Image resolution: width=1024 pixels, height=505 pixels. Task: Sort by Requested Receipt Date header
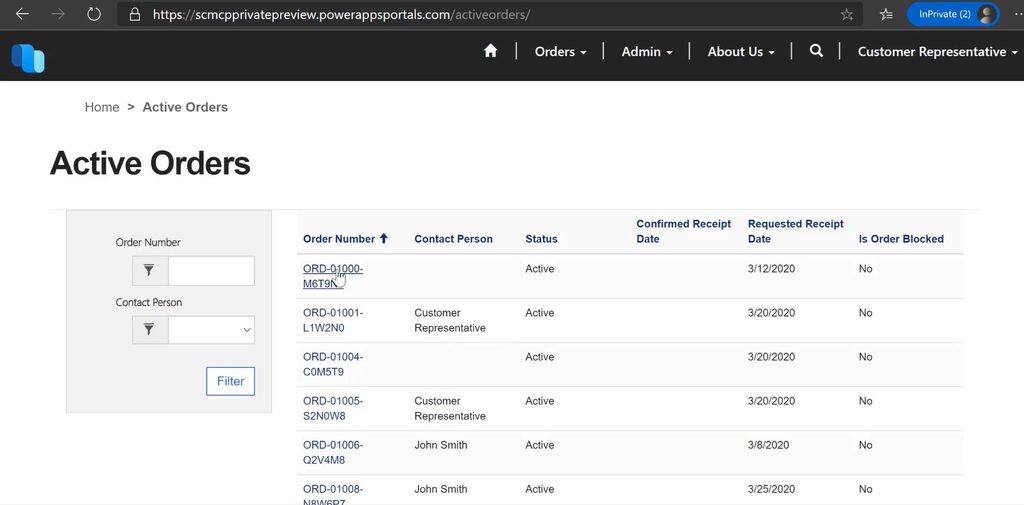click(x=795, y=231)
